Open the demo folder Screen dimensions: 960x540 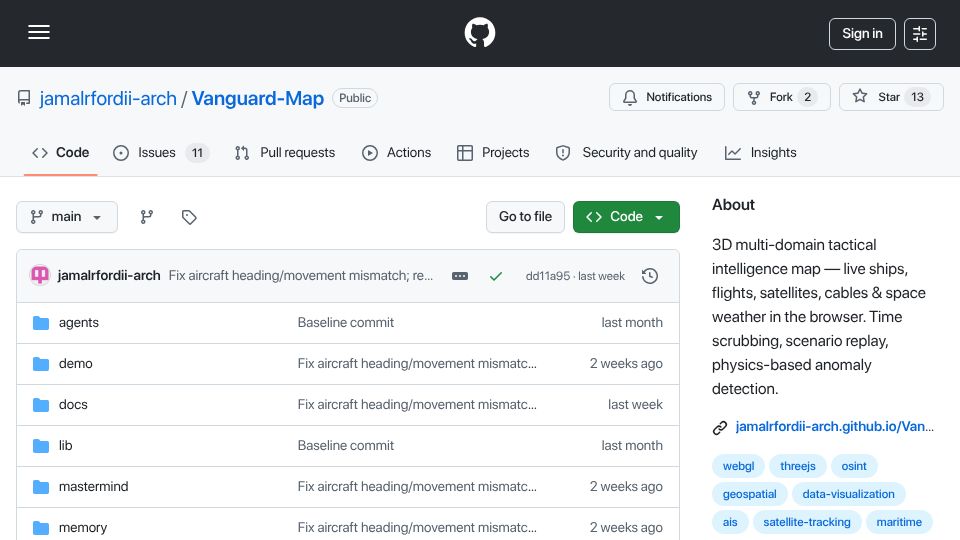tap(75, 364)
